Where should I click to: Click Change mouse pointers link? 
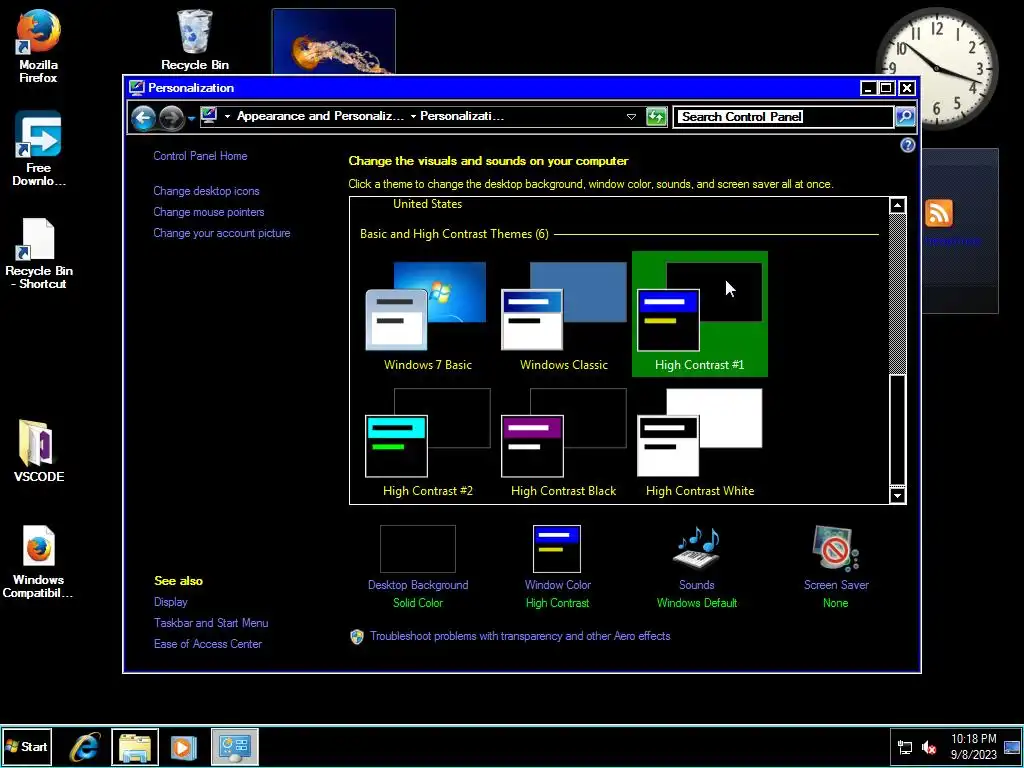[x=208, y=212]
